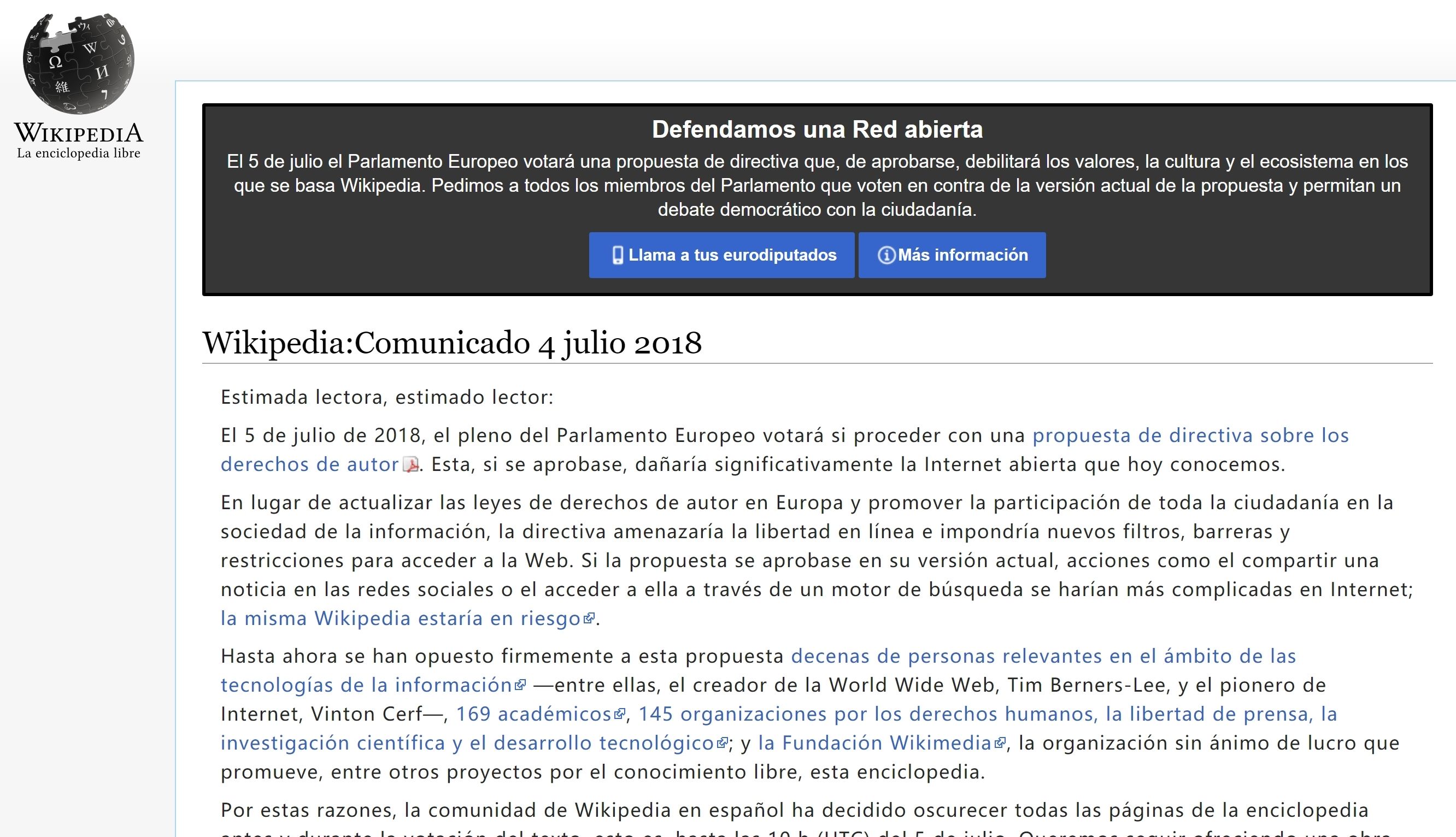Click the Wikipedia globe logo
The width and height of the screenshot is (1456, 837).
[x=78, y=63]
